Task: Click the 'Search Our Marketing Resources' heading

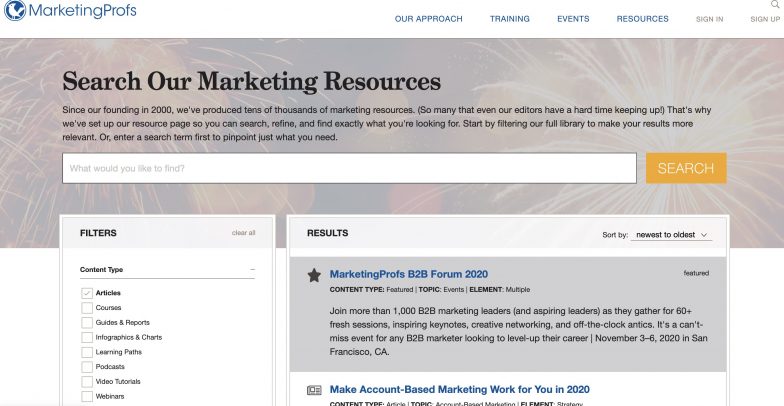Action: pyautogui.click(x=252, y=82)
